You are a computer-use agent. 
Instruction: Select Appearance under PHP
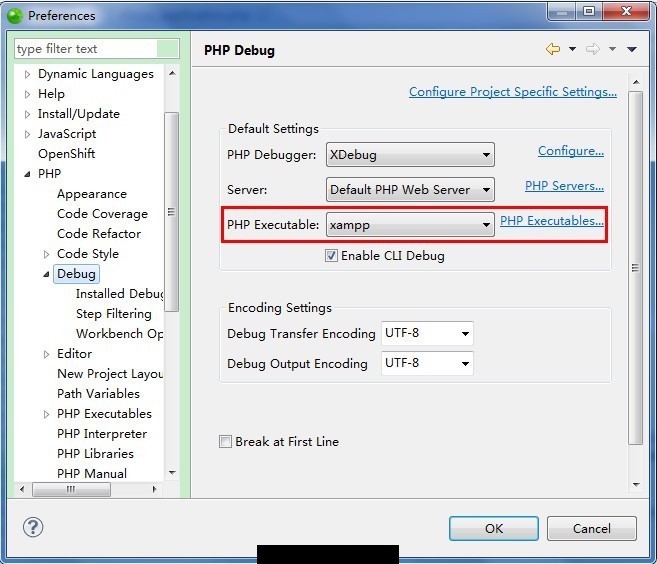point(92,194)
